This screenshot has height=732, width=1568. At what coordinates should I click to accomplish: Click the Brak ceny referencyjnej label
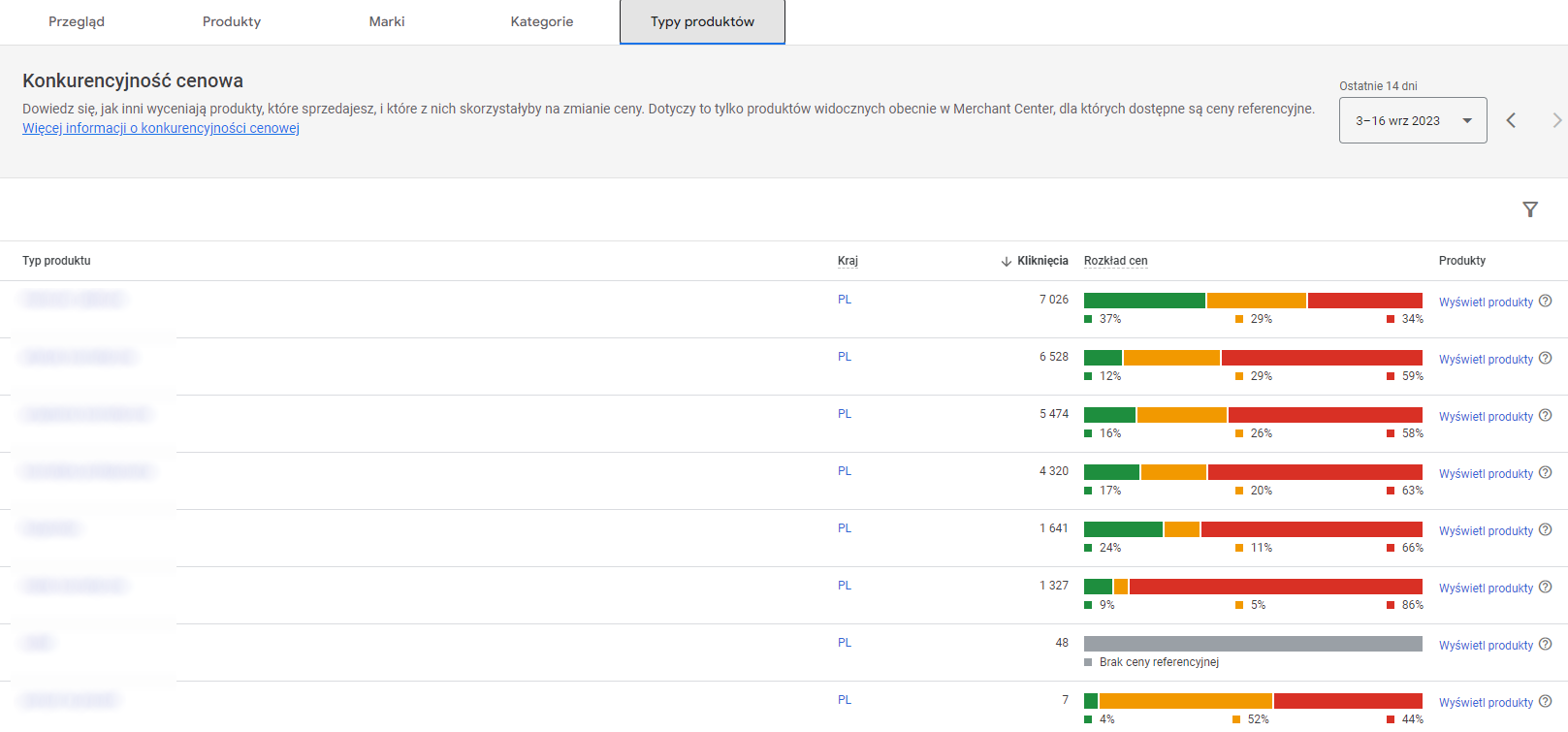1159,662
